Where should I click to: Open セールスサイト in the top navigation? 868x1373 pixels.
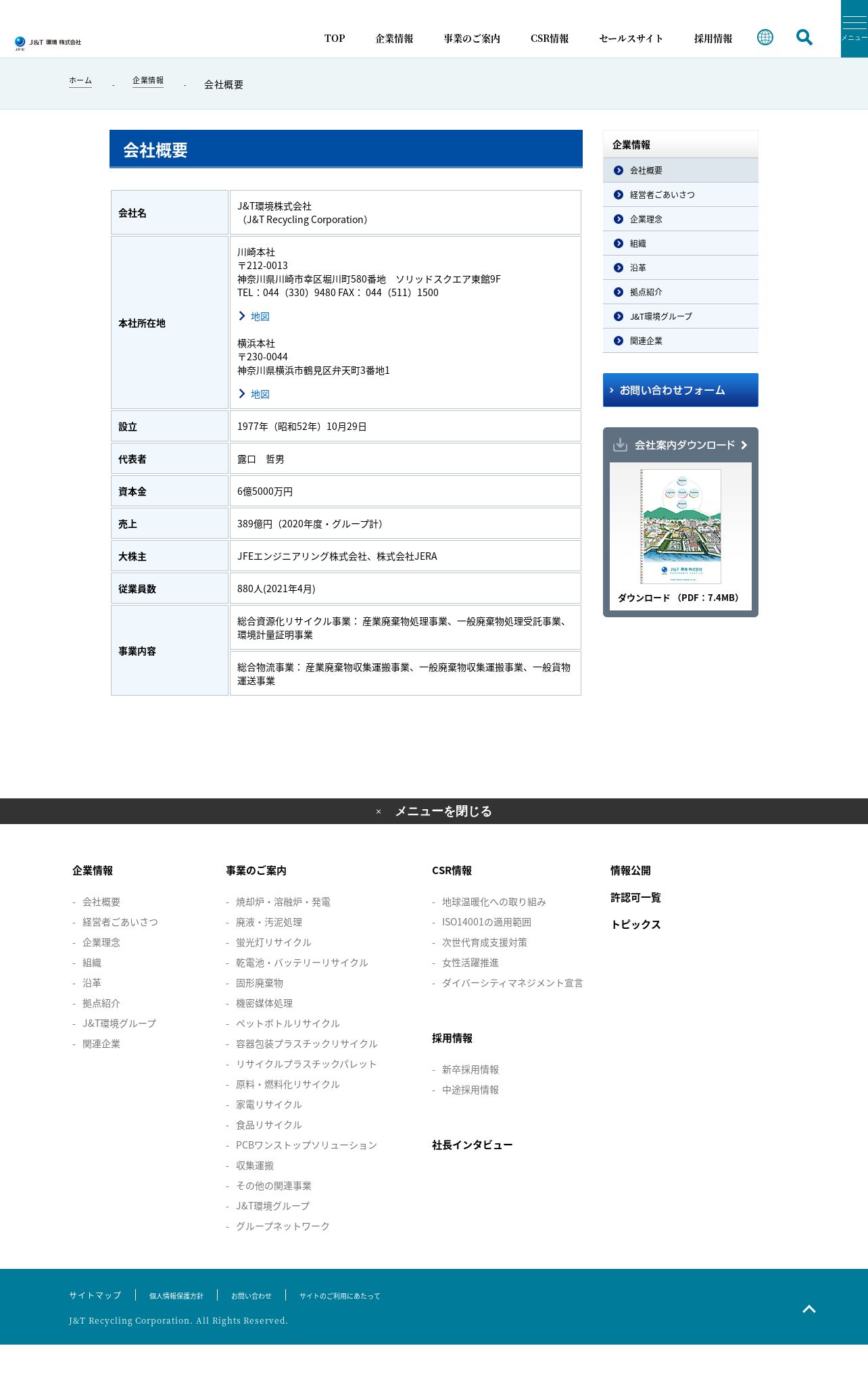coord(631,39)
